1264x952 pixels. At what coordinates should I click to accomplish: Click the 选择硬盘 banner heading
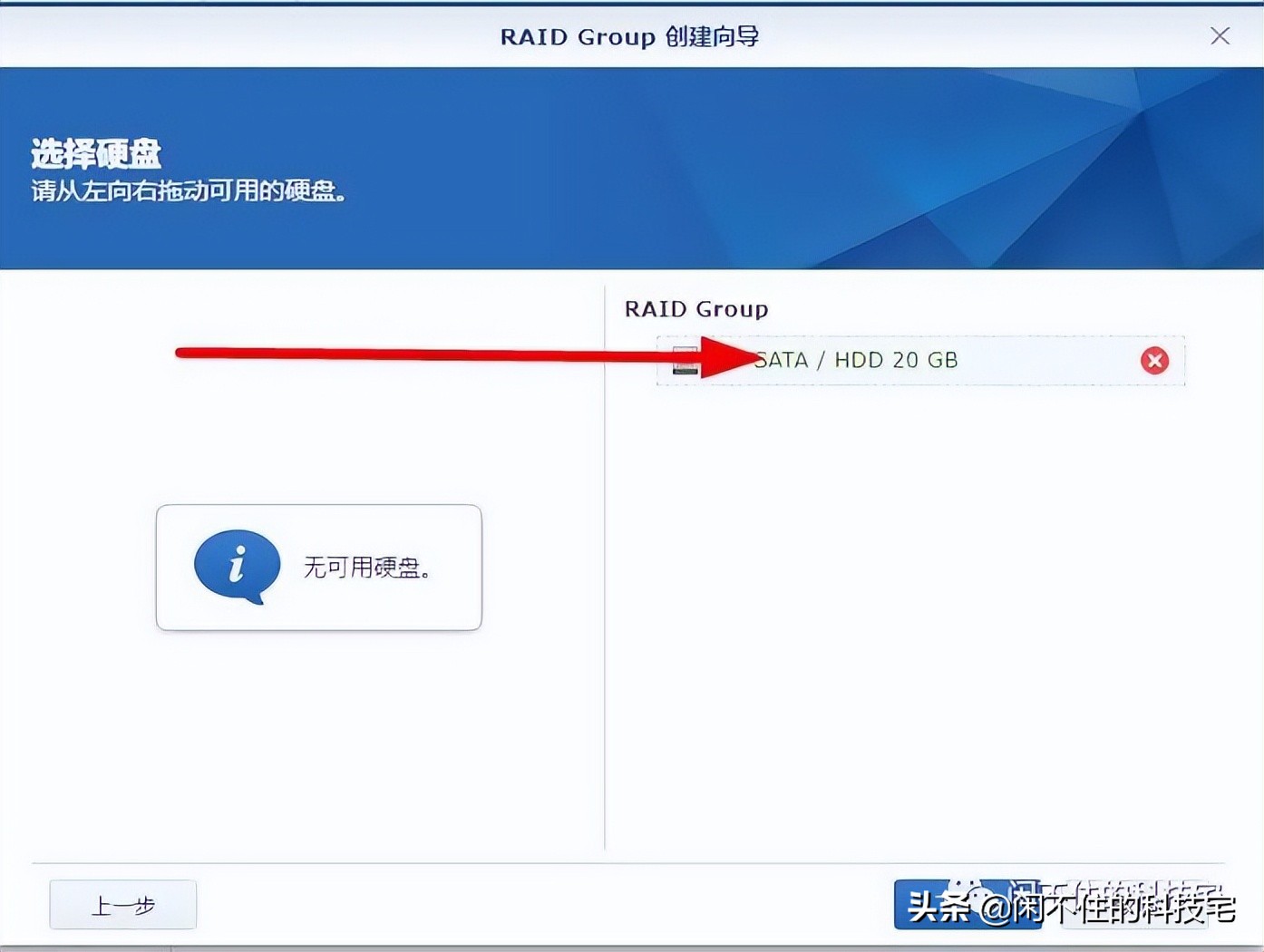pos(93,154)
